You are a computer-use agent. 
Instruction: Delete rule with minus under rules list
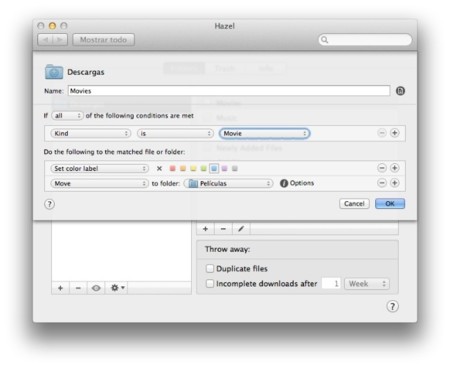click(223, 229)
